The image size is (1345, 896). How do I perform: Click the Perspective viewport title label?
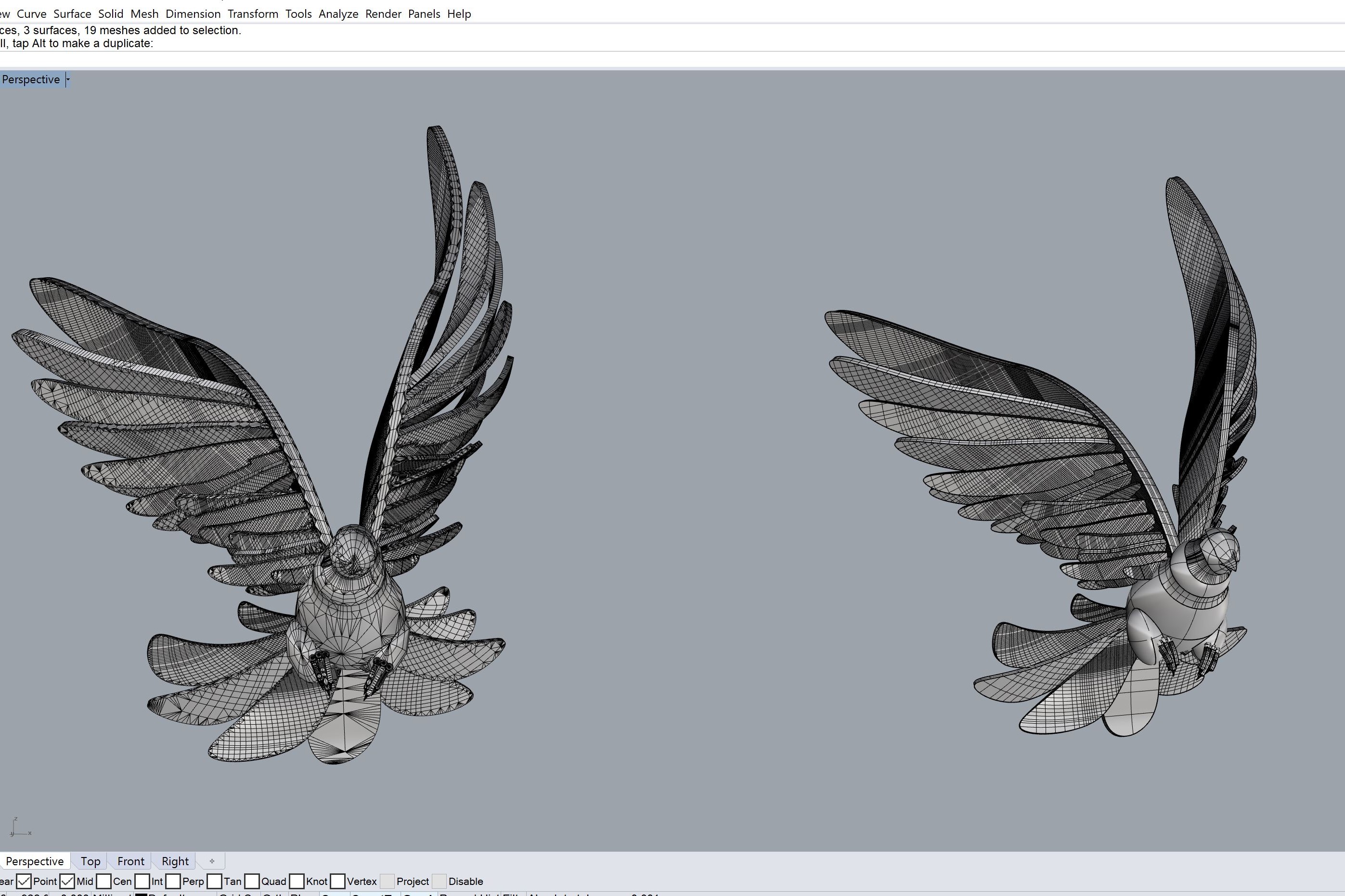[31, 79]
